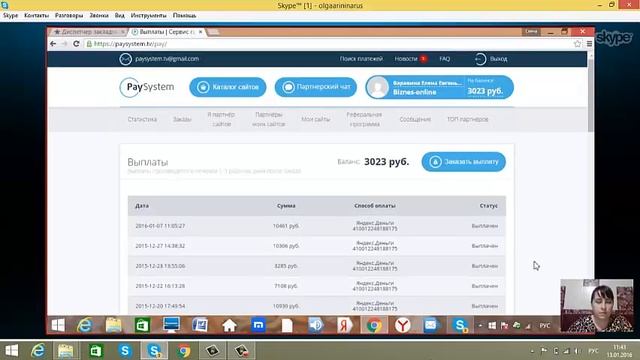Open the Контакты menu
This screenshot has height=360, width=640.
point(36,16)
